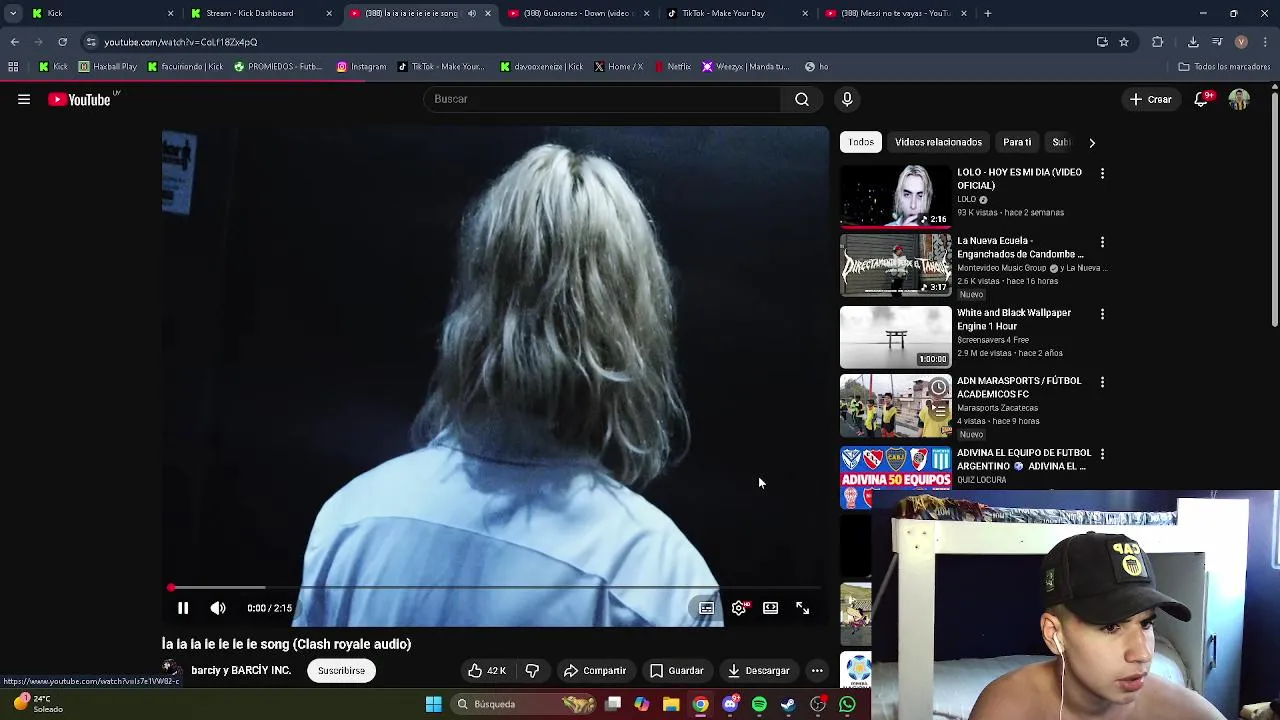Start voice search with microphone icon
The height and width of the screenshot is (720, 1280).
tap(847, 99)
